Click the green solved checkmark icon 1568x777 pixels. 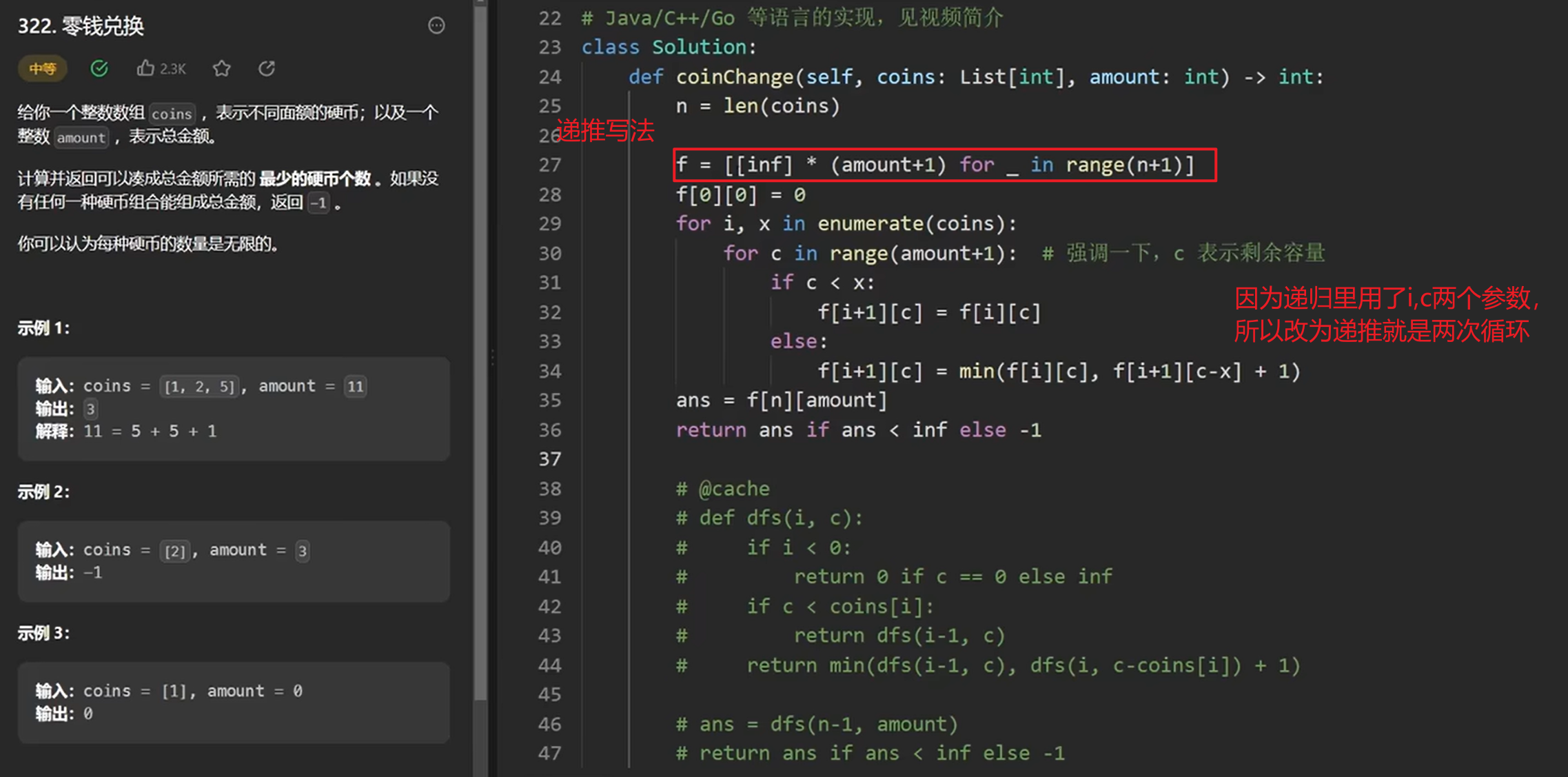99,68
